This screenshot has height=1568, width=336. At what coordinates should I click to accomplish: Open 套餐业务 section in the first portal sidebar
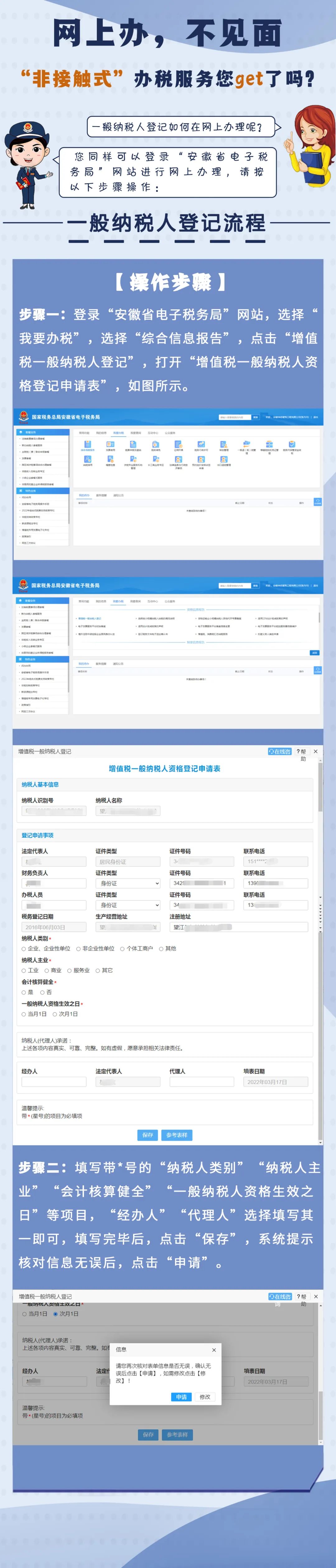[x=43, y=432]
